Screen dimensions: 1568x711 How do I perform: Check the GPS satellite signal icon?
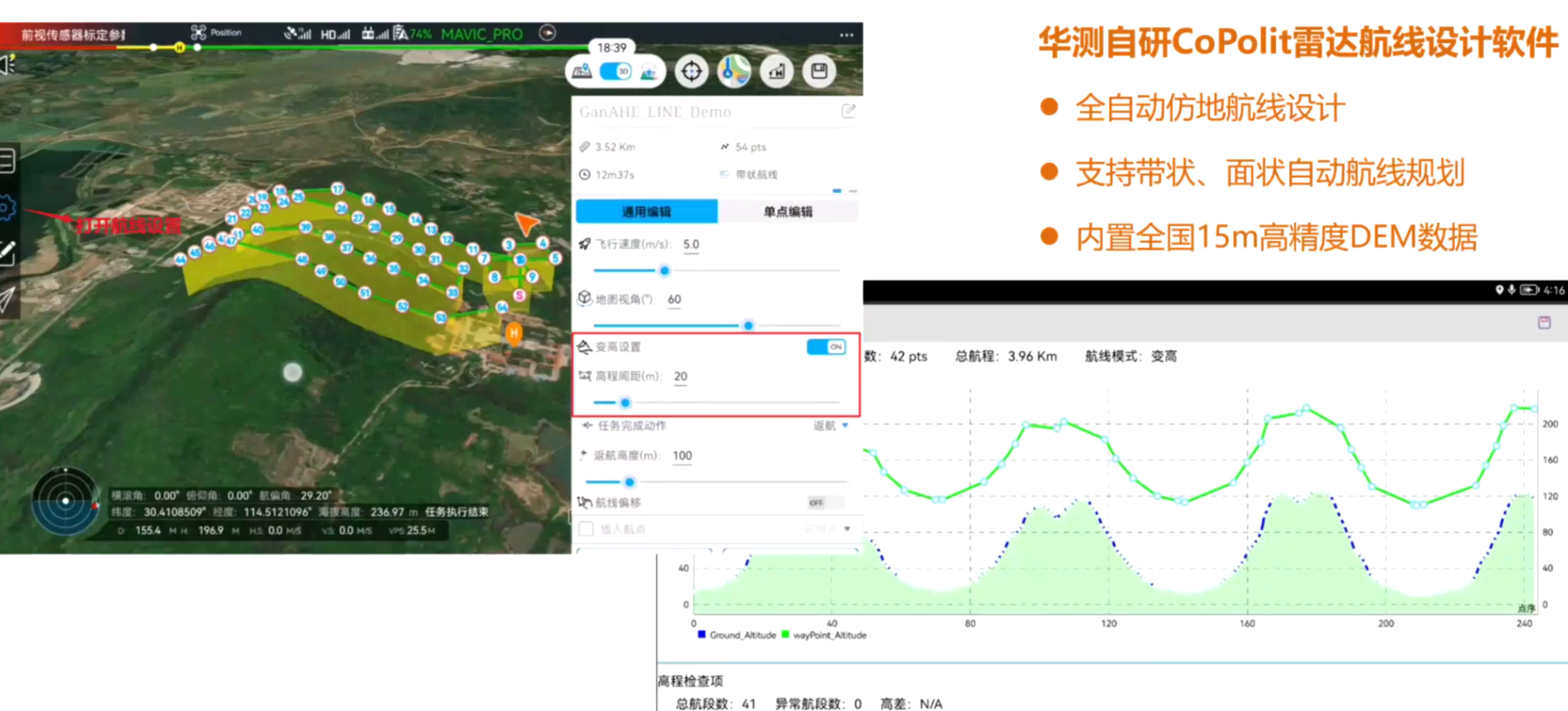[297, 33]
